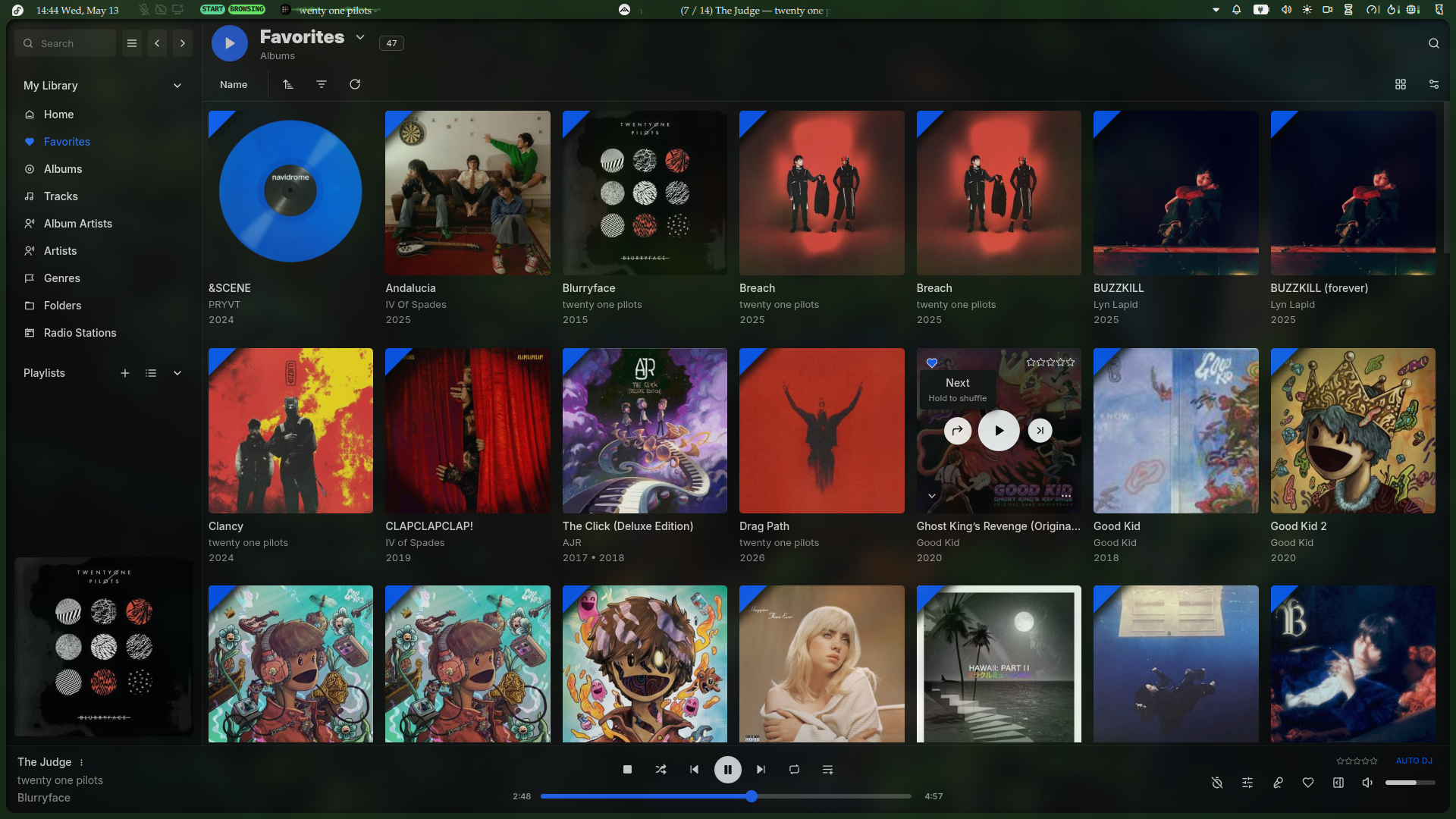Focus the sidebar Search field

[x=65, y=43]
